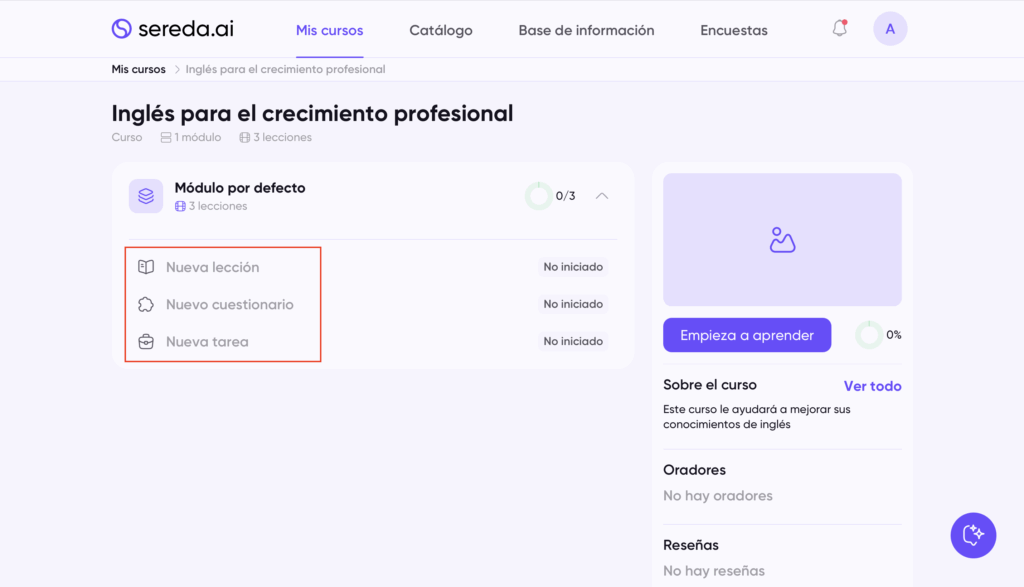
Task: Open the notifications bell
Action: [x=840, y=29]
